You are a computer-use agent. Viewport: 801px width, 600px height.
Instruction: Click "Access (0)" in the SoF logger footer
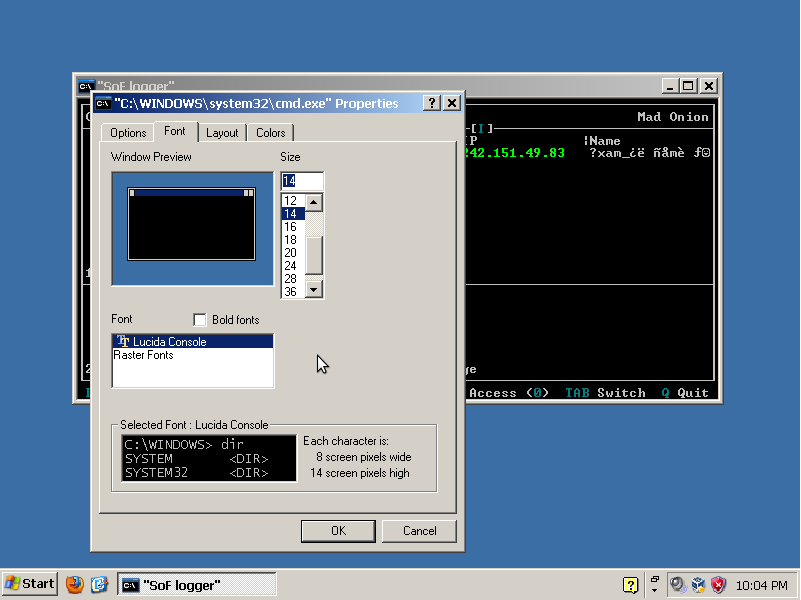tap(509, 393)
